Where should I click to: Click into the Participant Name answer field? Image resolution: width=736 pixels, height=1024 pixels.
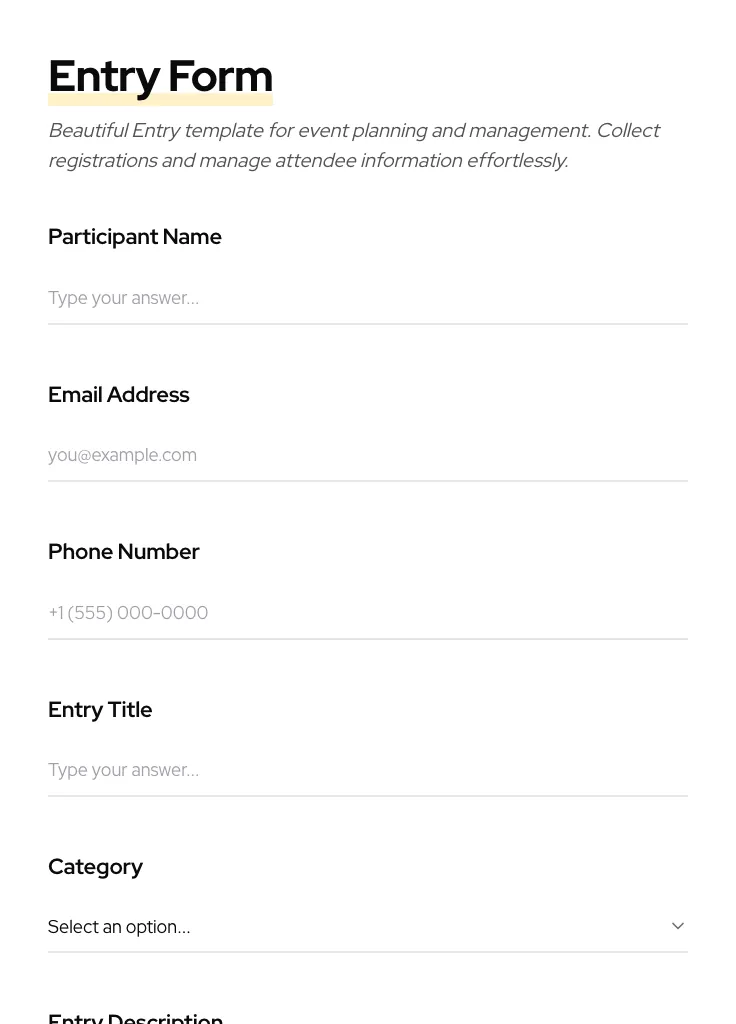tap(367, 298)
